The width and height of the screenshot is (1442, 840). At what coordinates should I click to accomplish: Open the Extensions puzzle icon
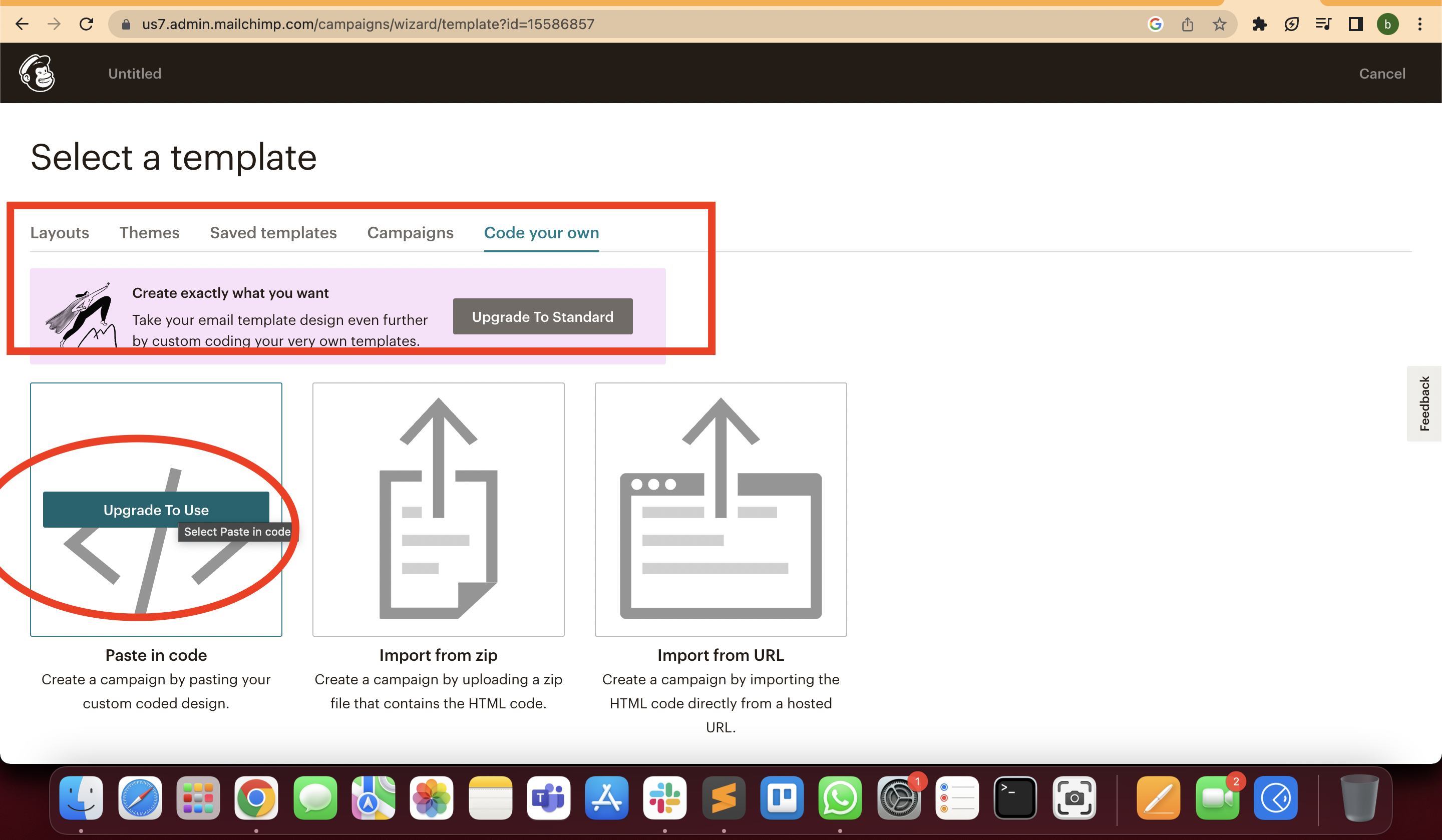(x=1259, y=24)
